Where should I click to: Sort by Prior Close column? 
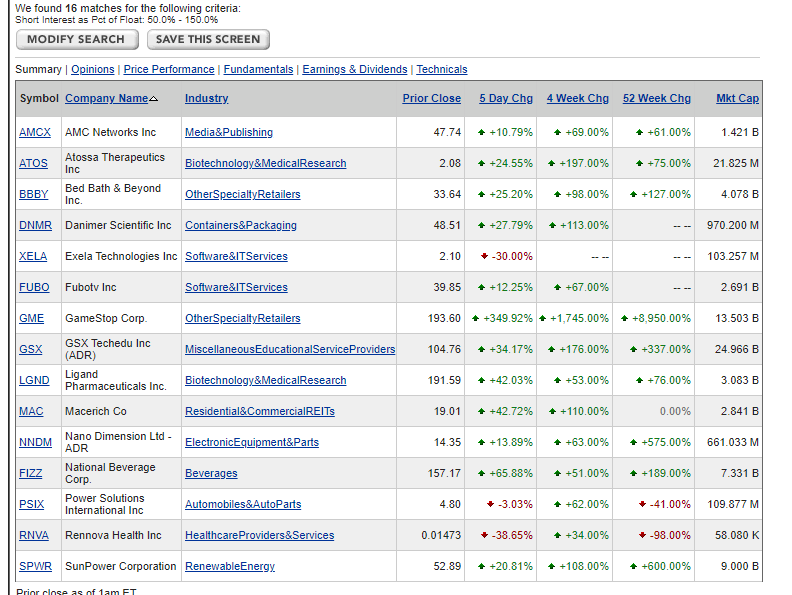click(x=431, y=98)
